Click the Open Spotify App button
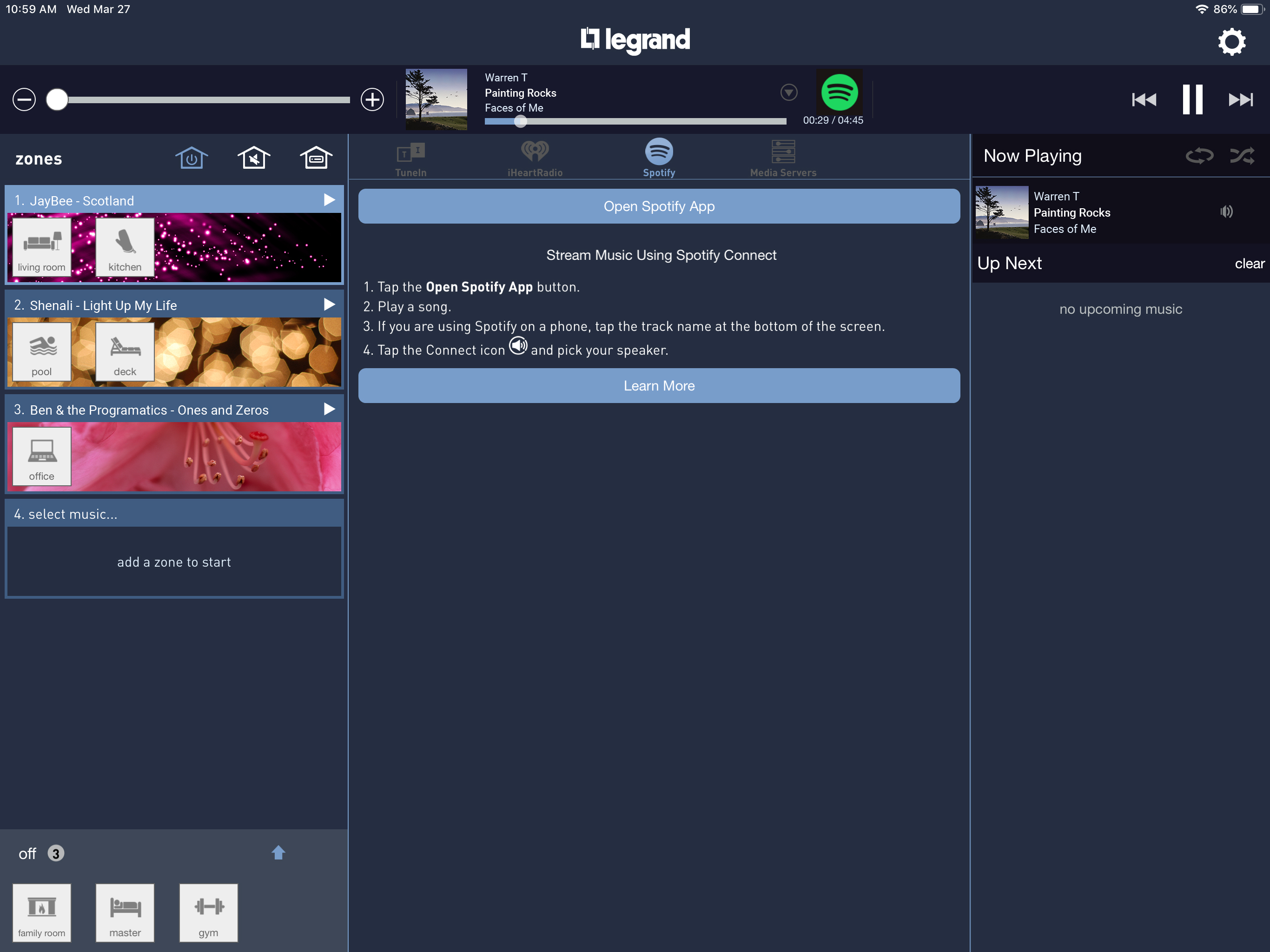The height and width of the screenshot is (952, 1270). pos(659,206)
